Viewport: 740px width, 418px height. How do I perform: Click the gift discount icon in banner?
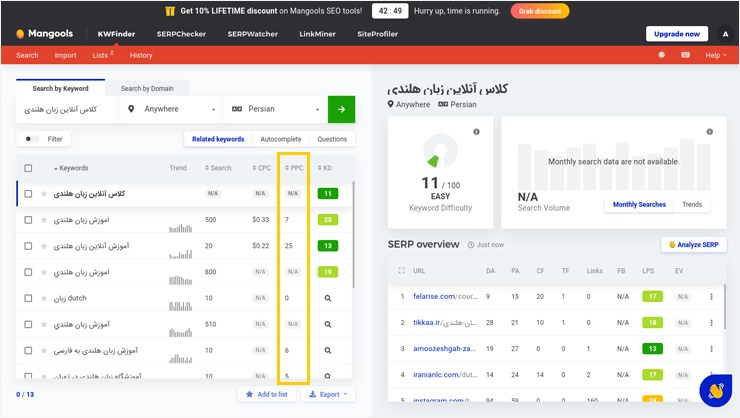[x=170, y=11]
